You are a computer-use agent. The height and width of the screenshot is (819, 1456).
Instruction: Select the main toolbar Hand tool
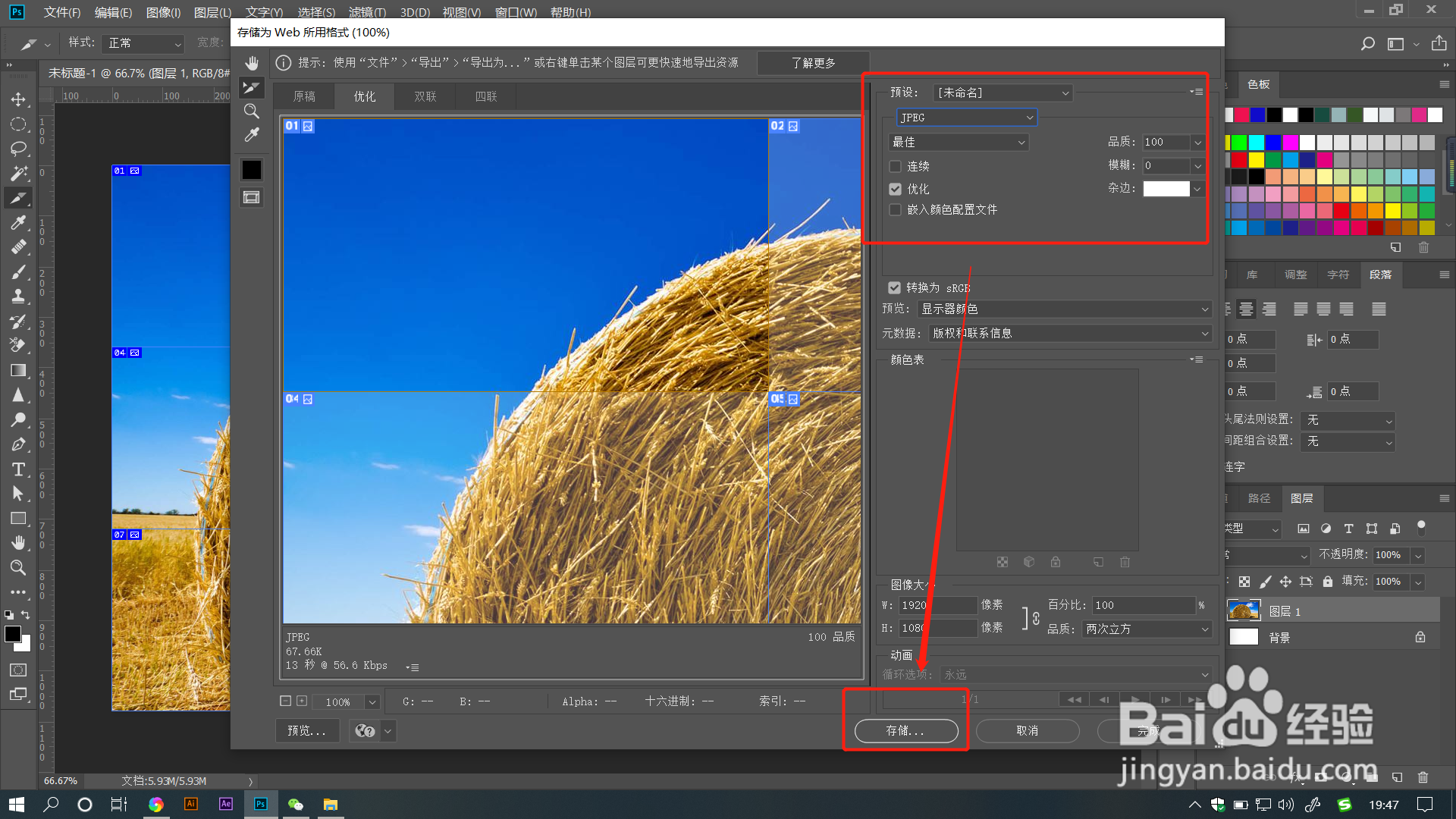tap(18, 543)
